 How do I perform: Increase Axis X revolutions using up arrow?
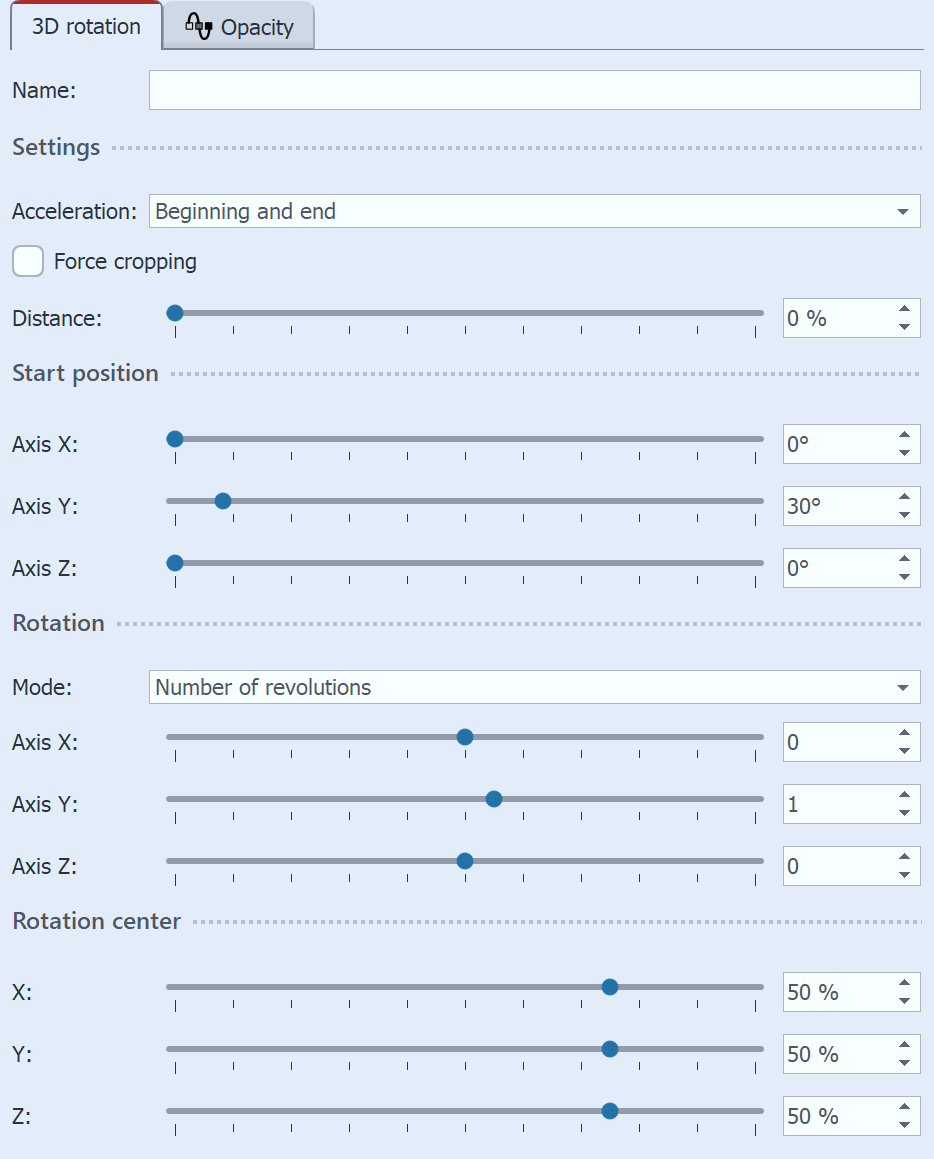[x=906, y=734]
